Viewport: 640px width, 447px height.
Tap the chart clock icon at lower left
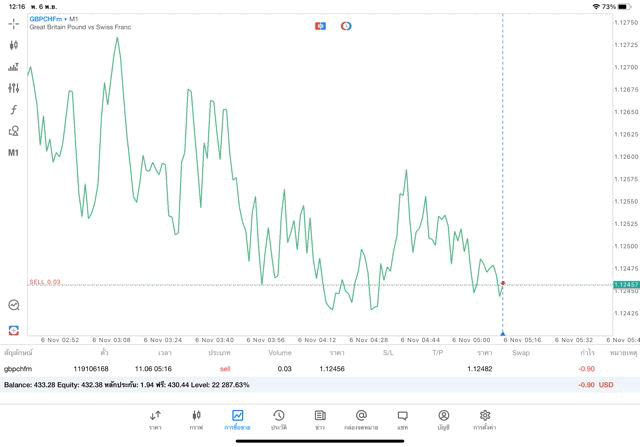(14, 305)
